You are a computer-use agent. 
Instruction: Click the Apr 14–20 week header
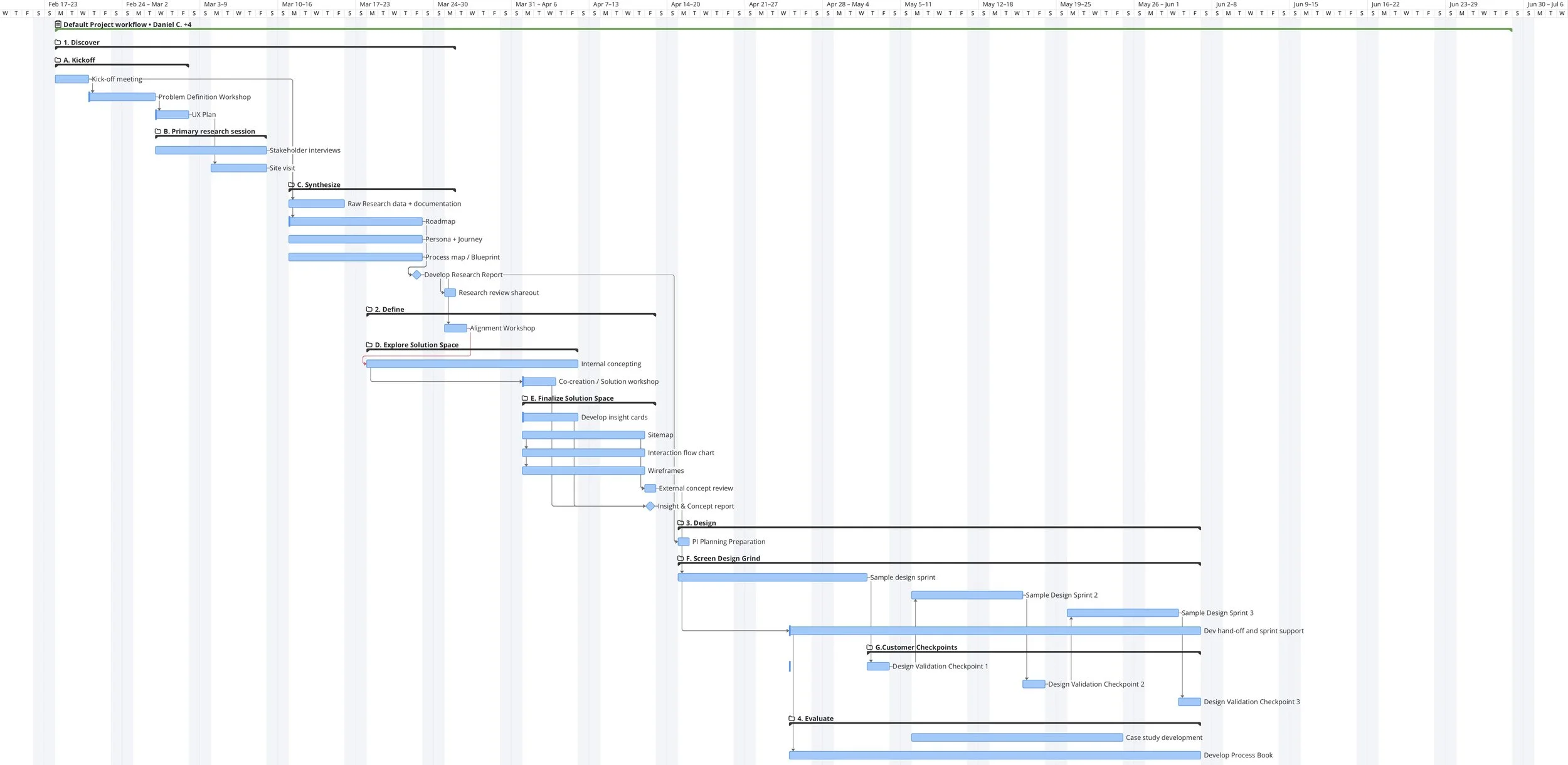685,4
